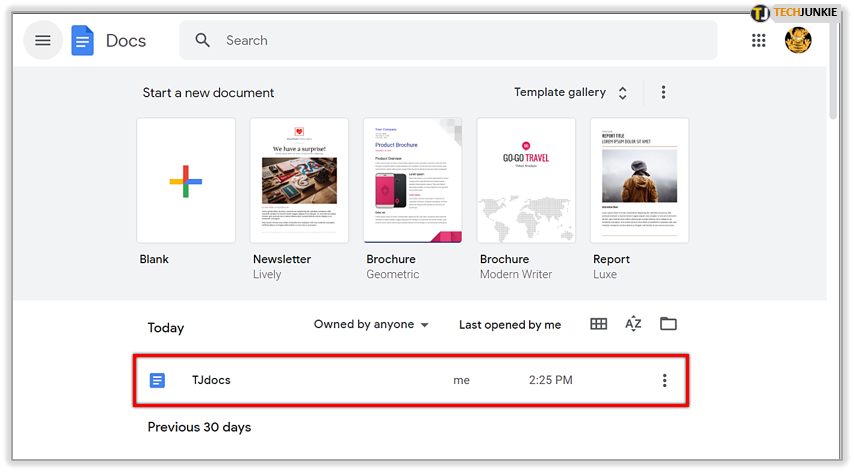This screenshot has height=472, width=854.
Task: Open the TJdocs document
Action: click(x=411, y=381)
